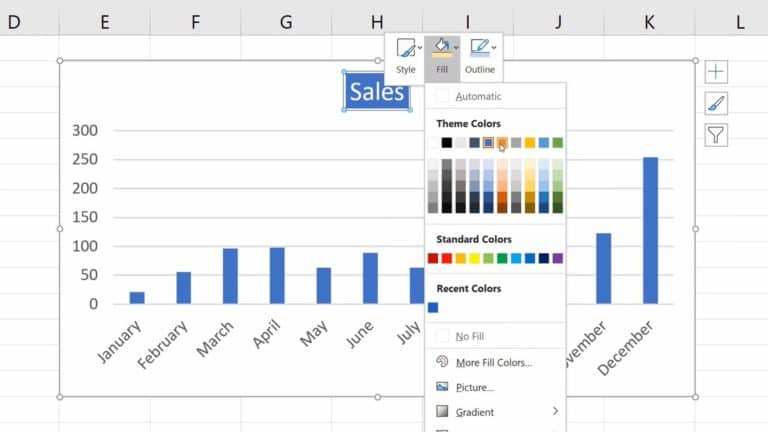Click the January axis label
Image resolution: width=768 pixels, height=432 pixels.
(x=120, y=341)
